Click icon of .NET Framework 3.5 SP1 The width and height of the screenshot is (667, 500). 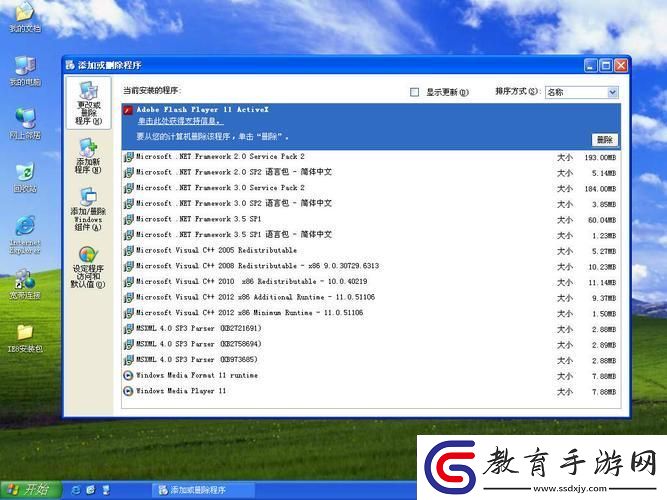click(128, 220)
